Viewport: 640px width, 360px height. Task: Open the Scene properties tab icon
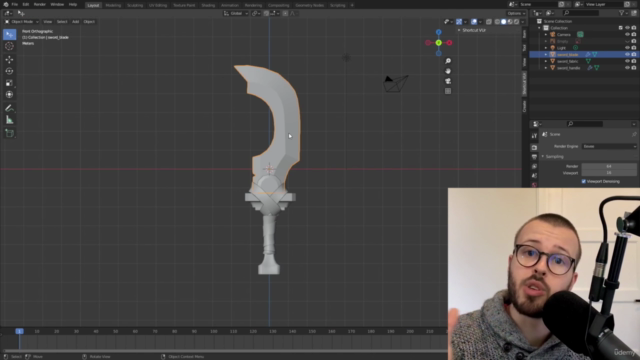click(x=534, y=176)
